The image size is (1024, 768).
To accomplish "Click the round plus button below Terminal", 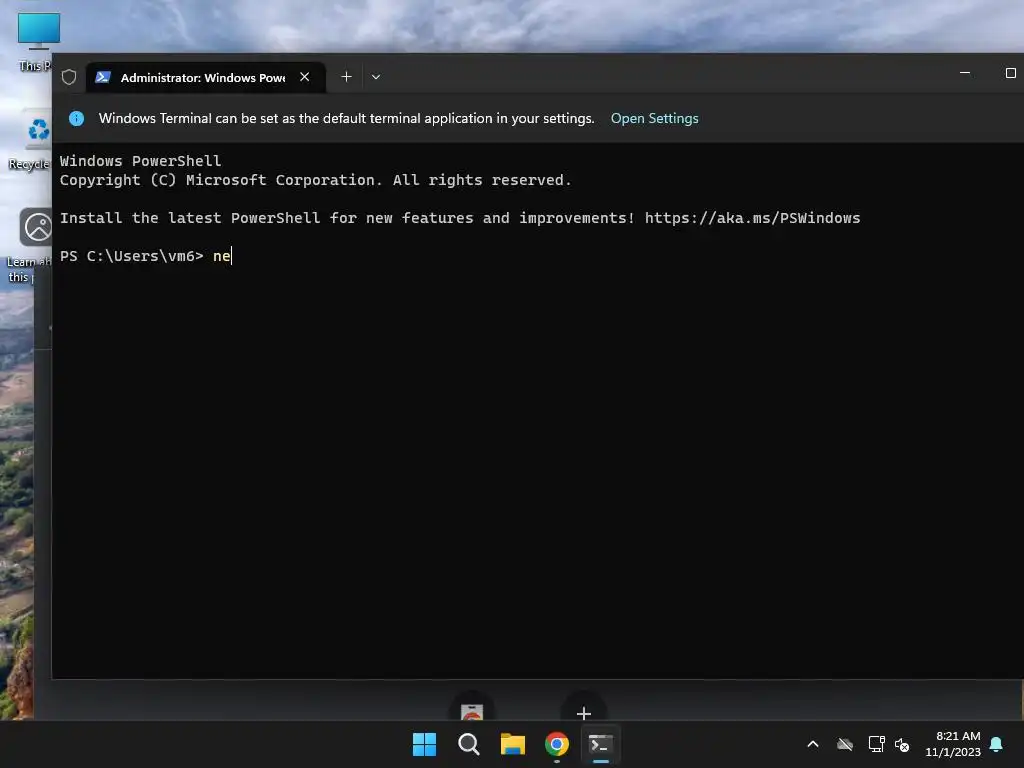I will click(x=584, y=712).
